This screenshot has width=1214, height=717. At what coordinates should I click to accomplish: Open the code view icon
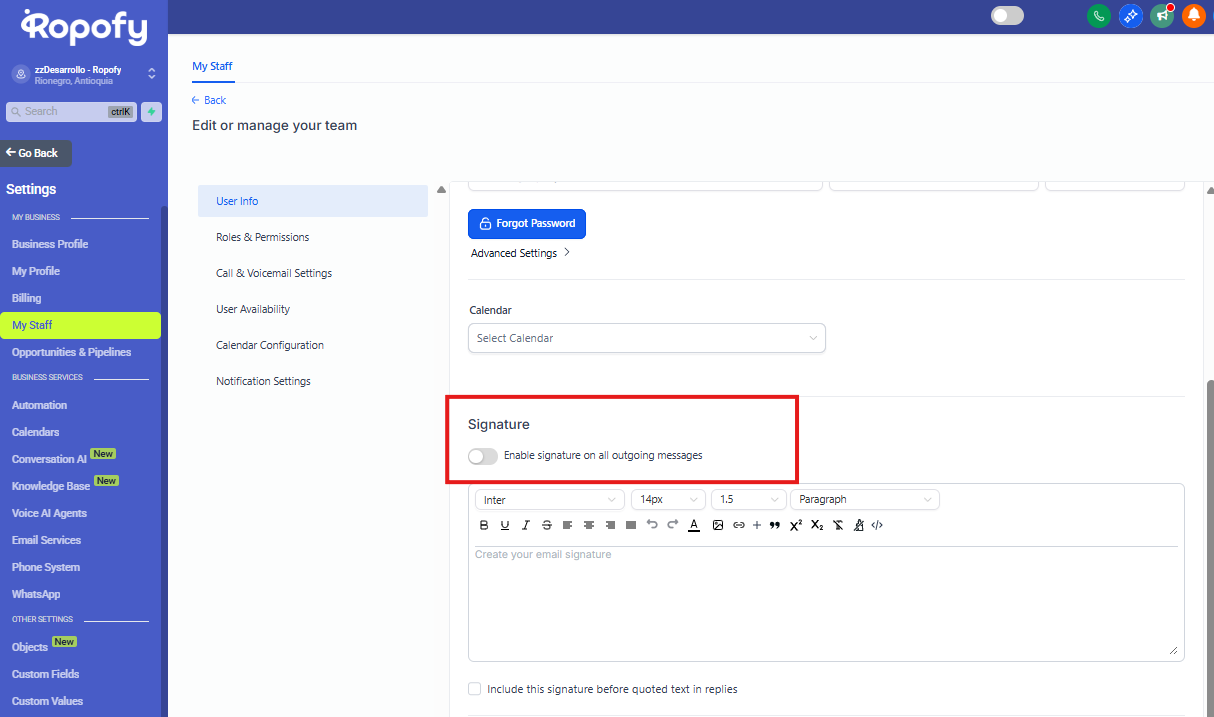(877, 525)
